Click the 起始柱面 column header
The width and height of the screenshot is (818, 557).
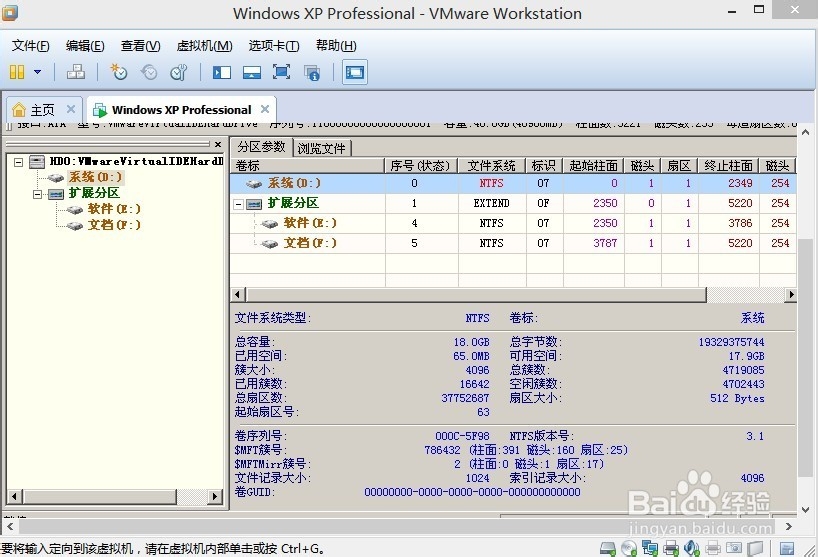pos(594,166)
